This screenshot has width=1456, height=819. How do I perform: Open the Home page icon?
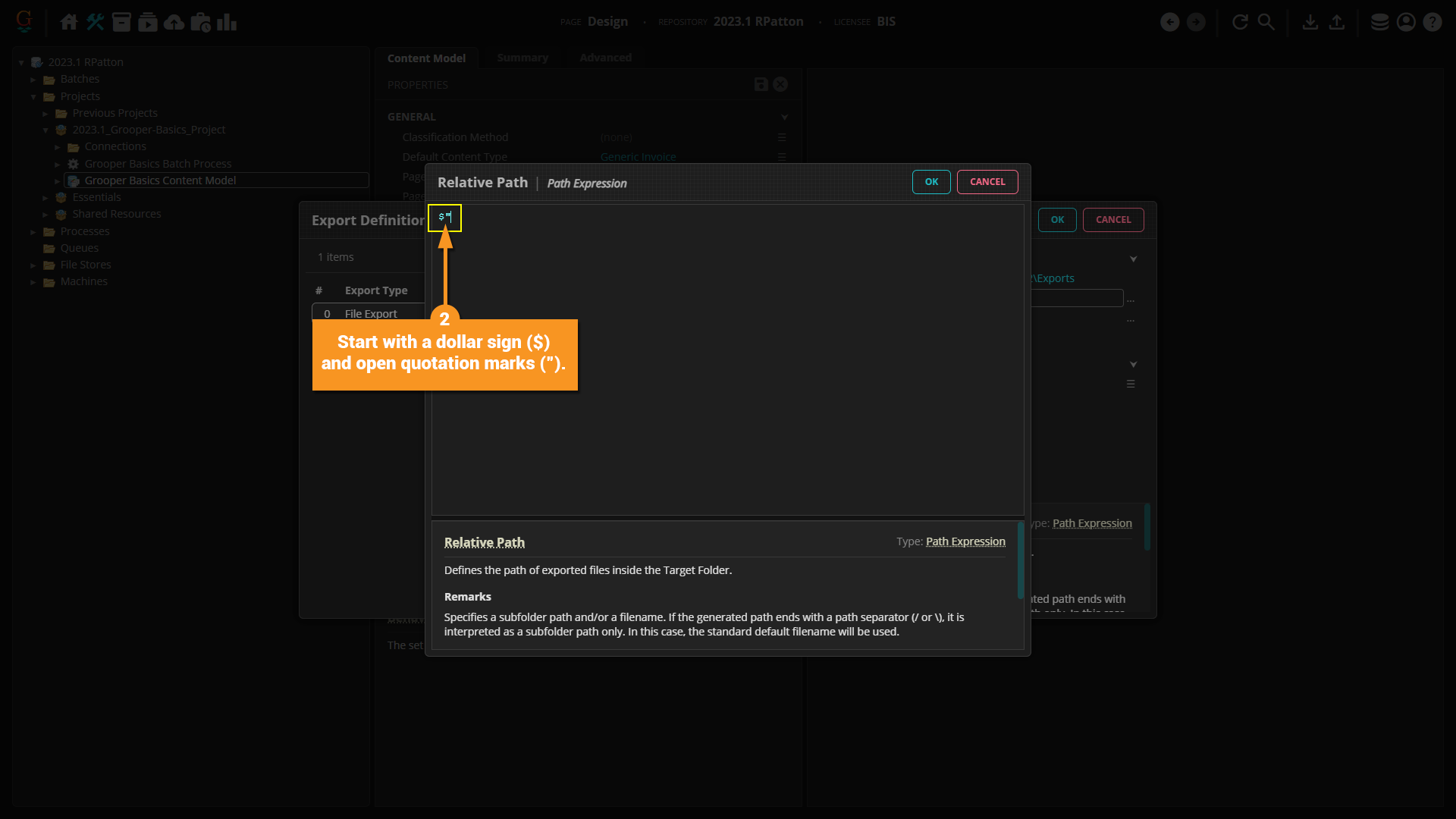point(69,22)
